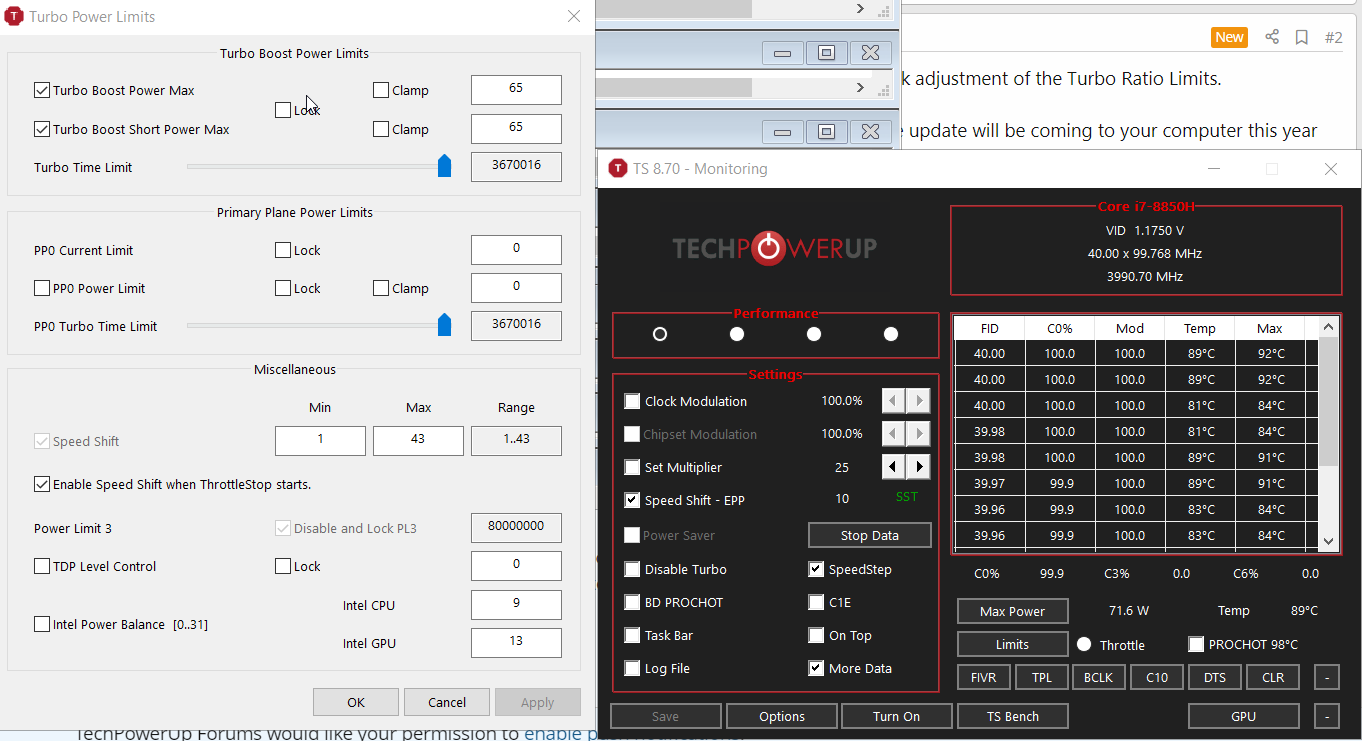Edit Turbo Boost Power Max value field
Image resolution: width=1362 pixels, height=741 pixels.
(x=516, y=89)
